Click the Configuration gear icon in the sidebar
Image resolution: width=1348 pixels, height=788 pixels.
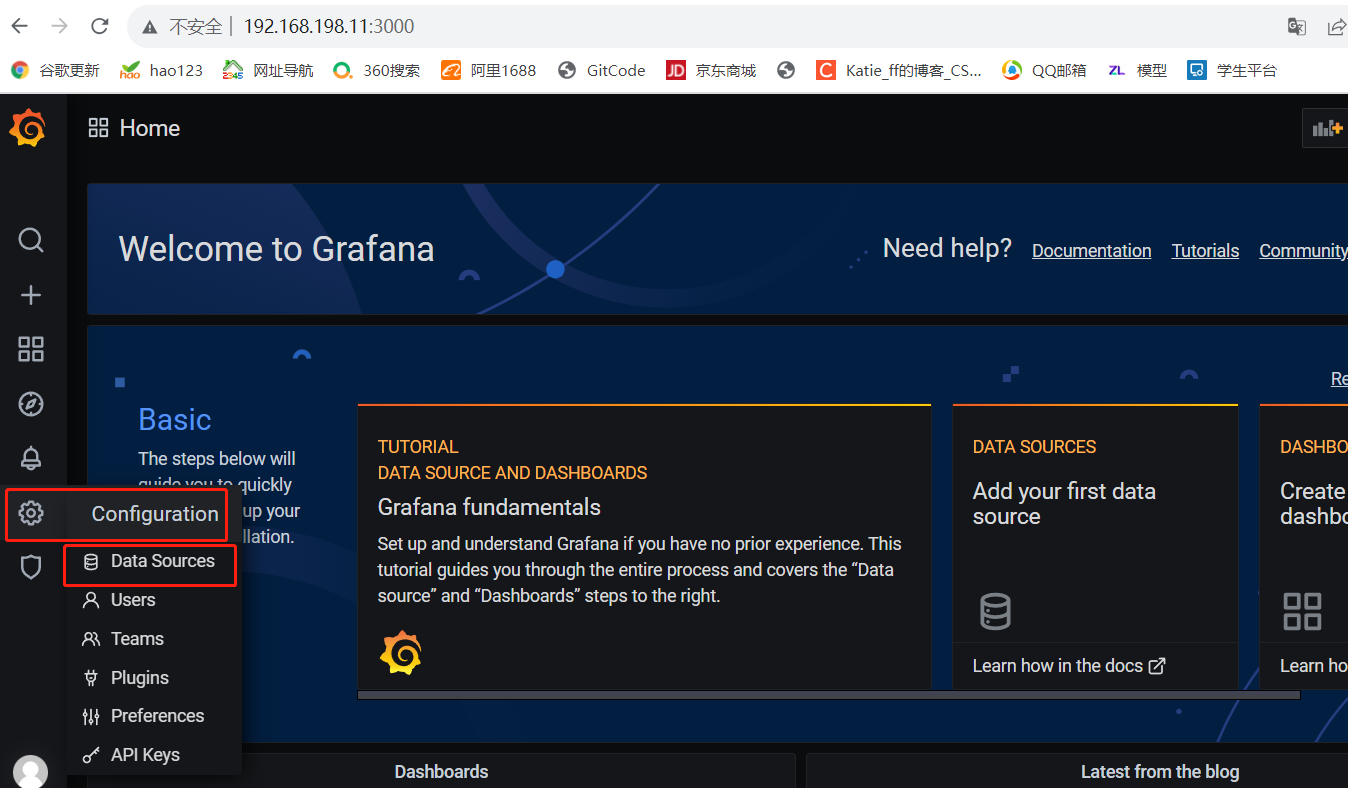(x=31, y=514)
